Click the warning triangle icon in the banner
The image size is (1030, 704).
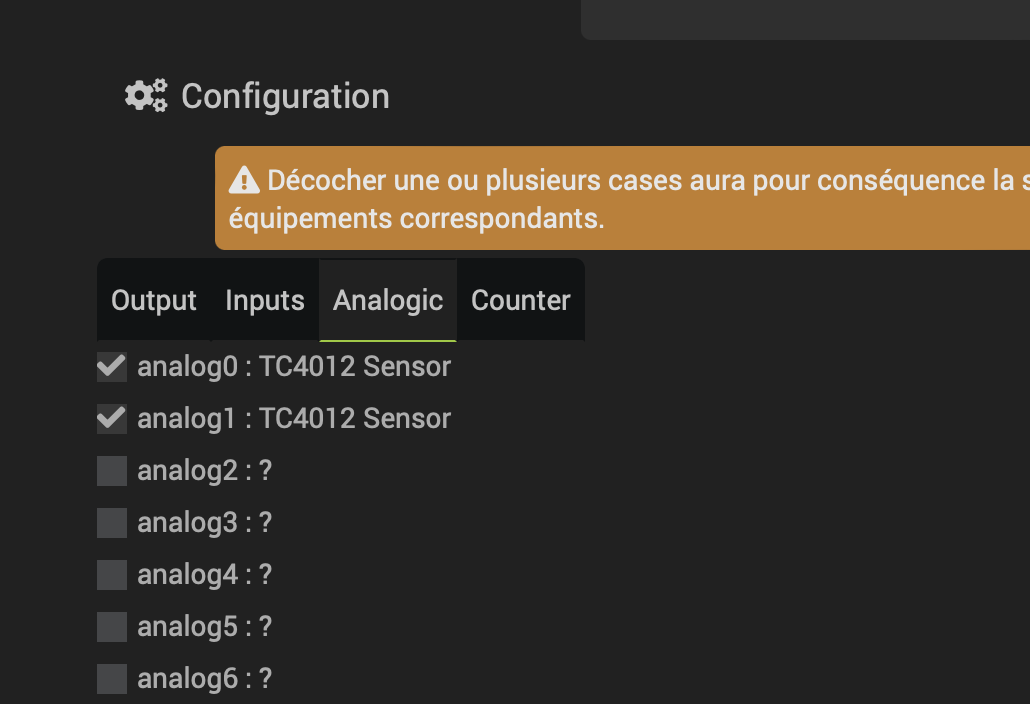[243, 180]
